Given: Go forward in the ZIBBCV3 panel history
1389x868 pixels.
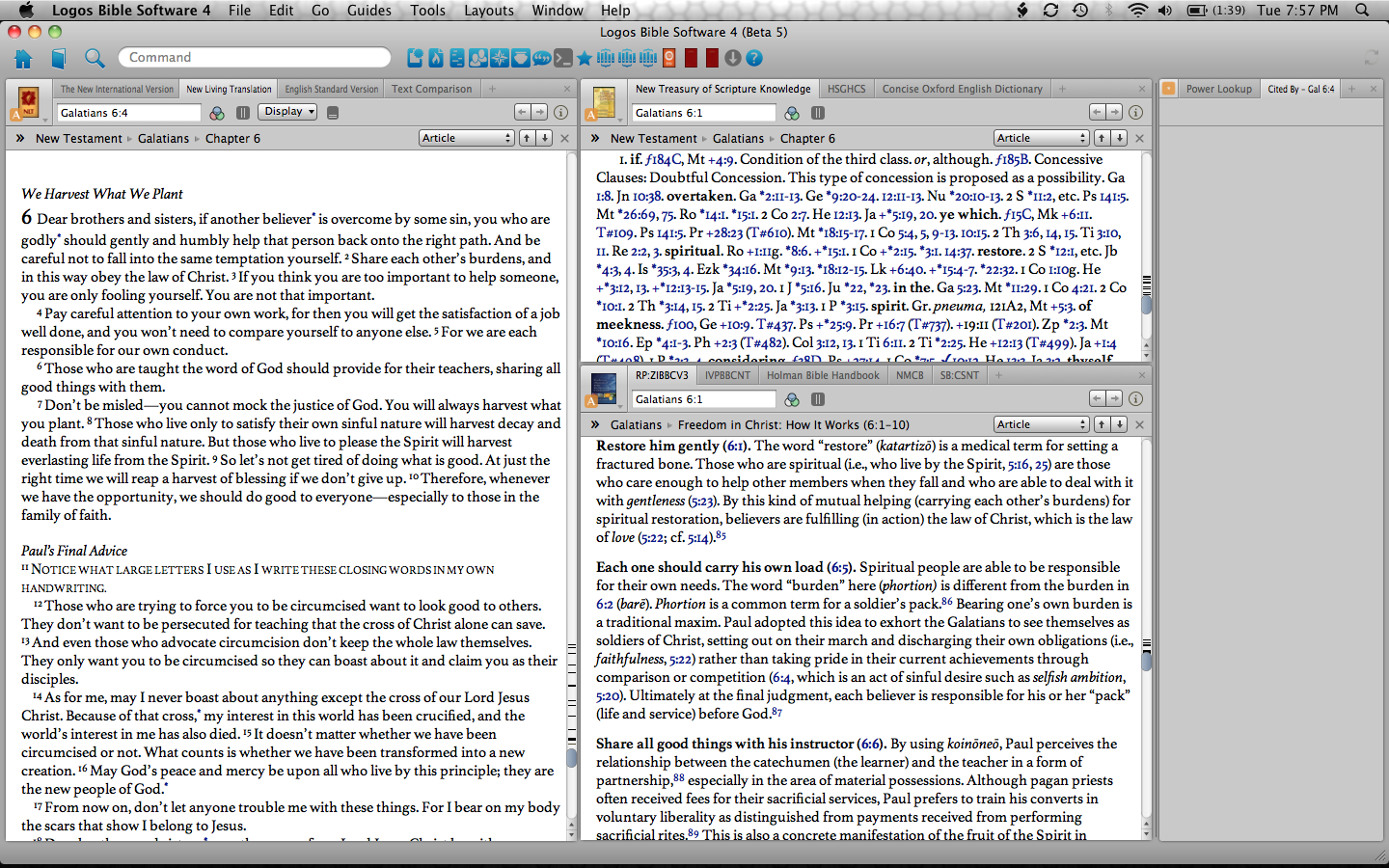Looking at the screenshot, I should (x=1115, y=398).
